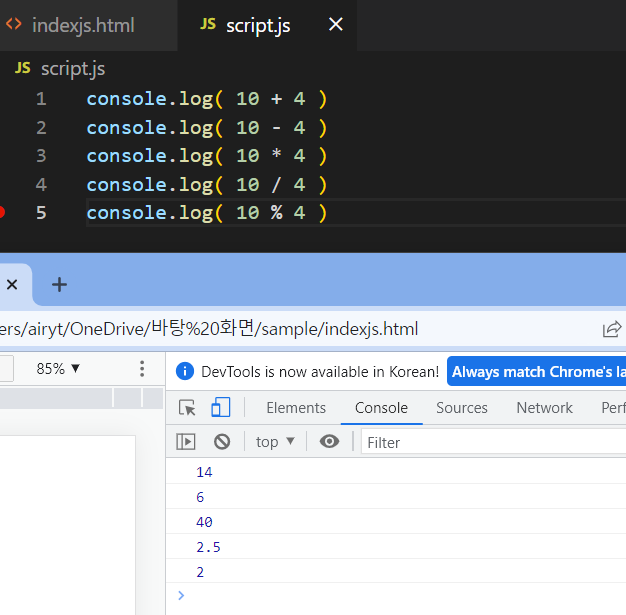Viewport: 626px width, 615px height.
Task: Click line number 4 in the gutter
Action: 41,184
